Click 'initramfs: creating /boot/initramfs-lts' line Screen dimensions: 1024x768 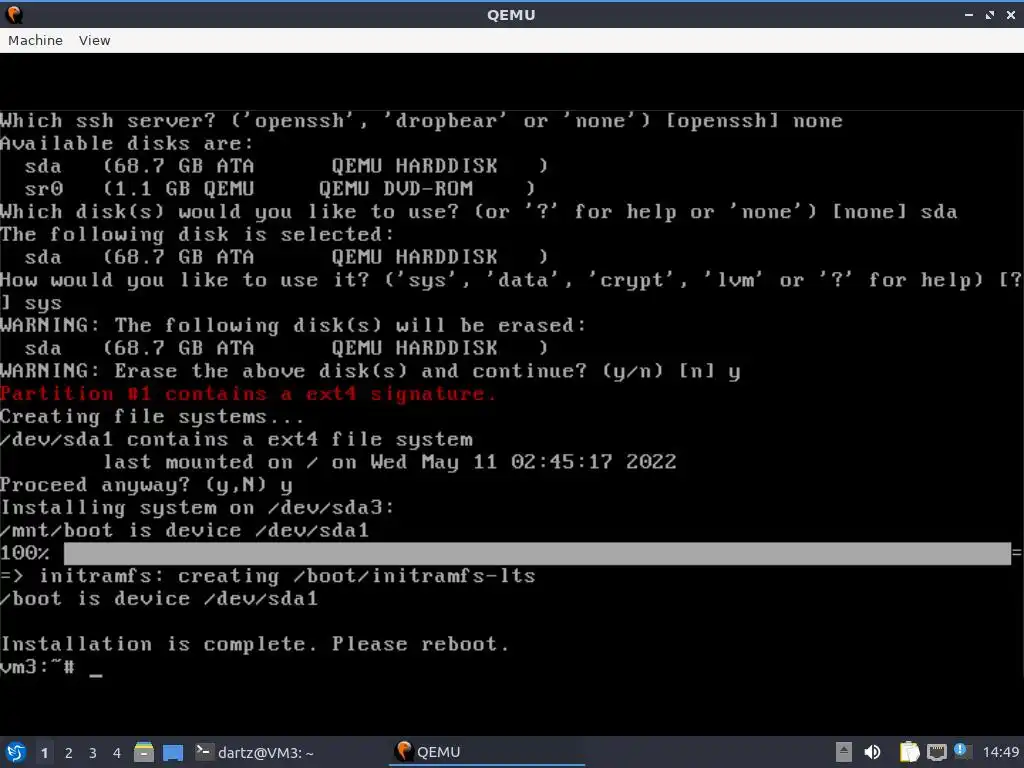268,576
